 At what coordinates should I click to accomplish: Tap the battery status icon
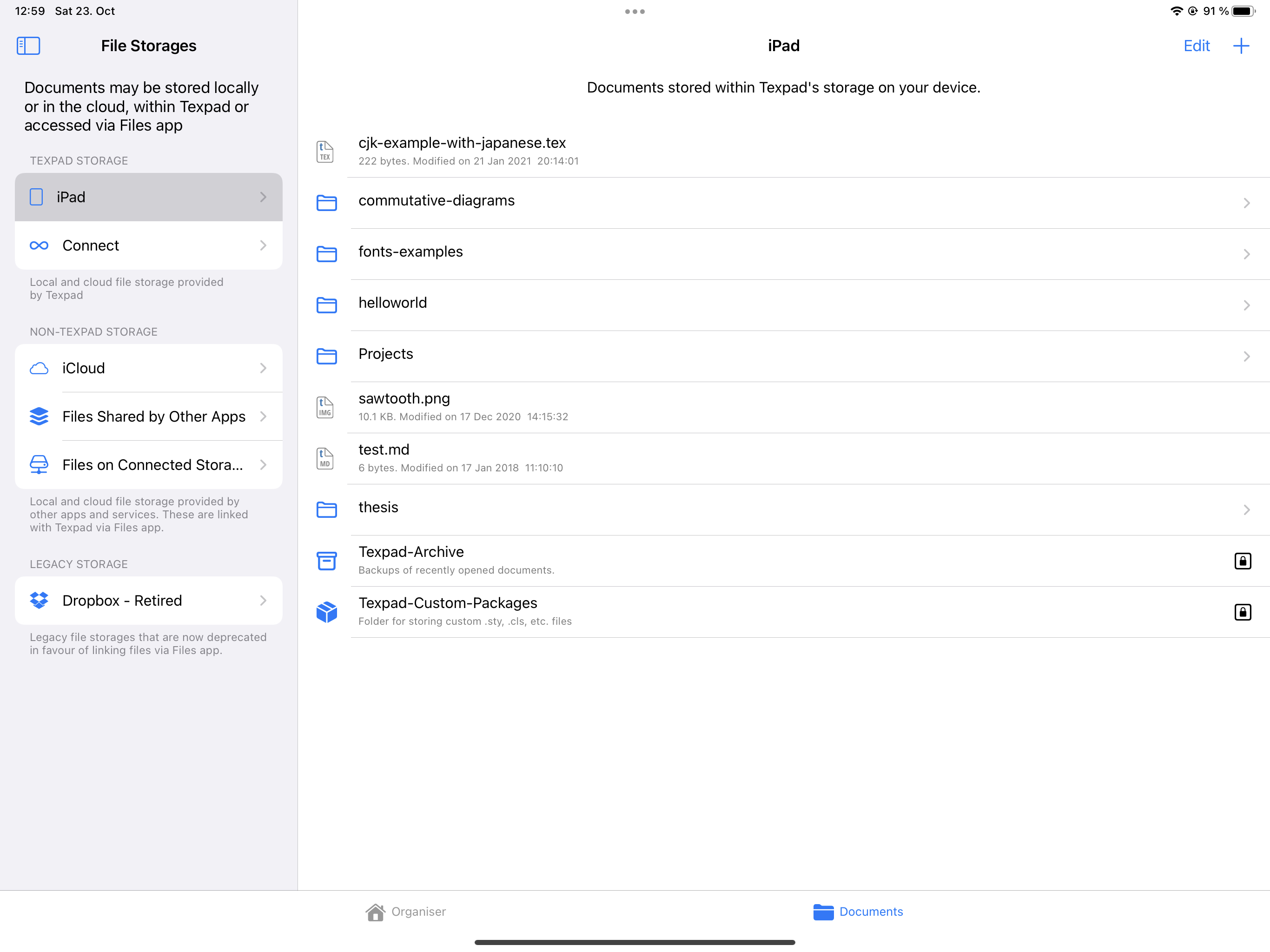(x=1244, y=11)
